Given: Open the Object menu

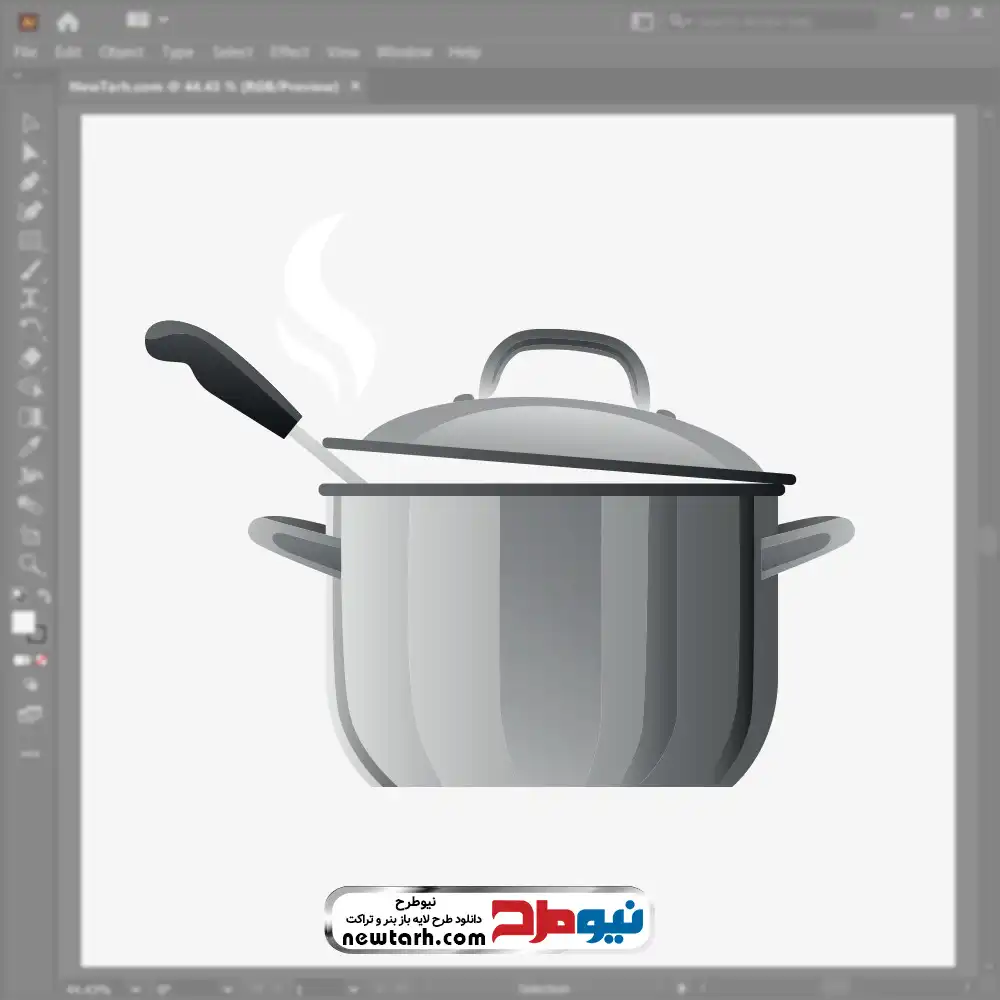Looking at the screenshot, I should (x=118, y=52).
